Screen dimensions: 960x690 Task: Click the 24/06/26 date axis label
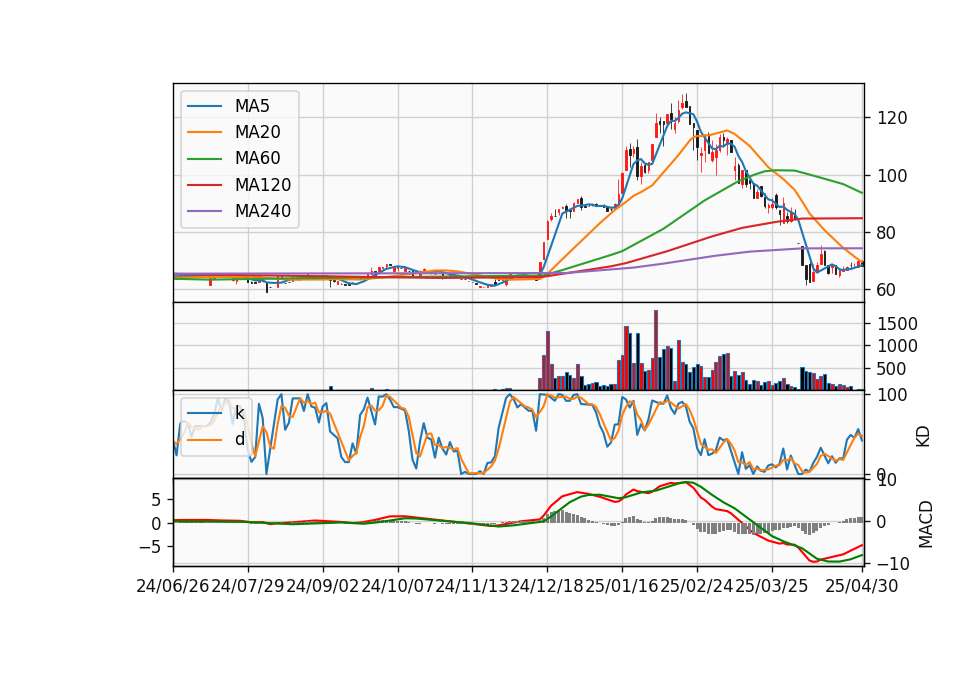[173, 586]
